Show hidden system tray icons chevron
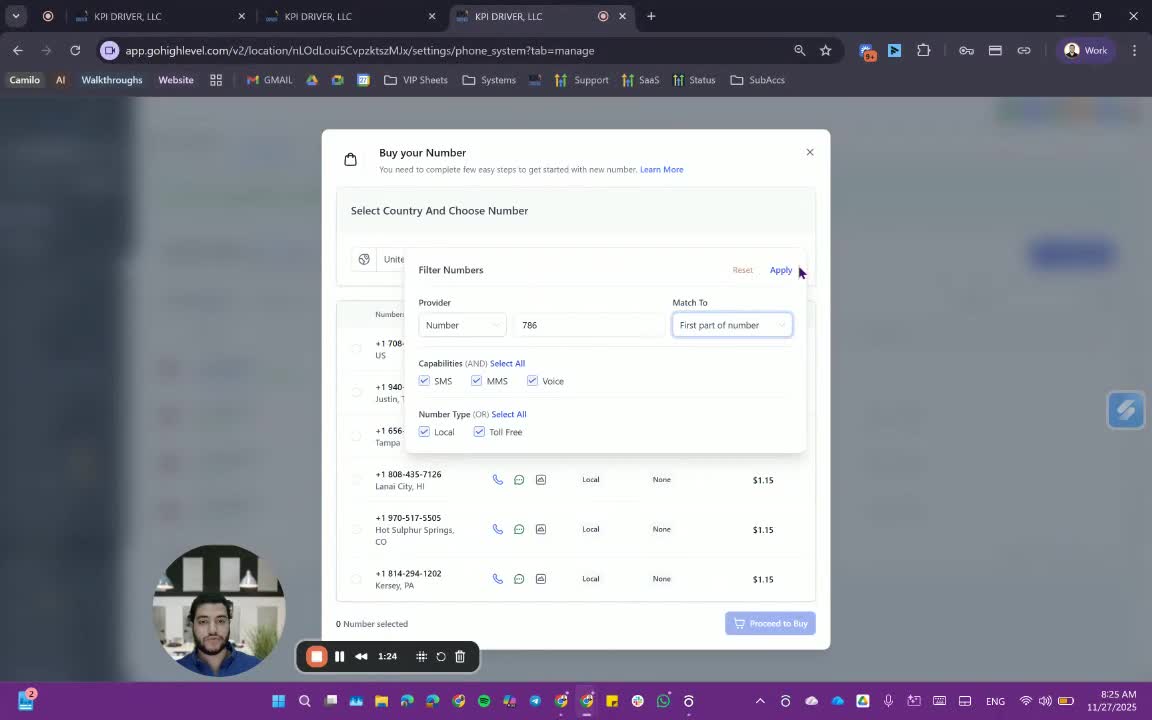Viewport: 1152px width, 720px height. (x=760, y=701)
